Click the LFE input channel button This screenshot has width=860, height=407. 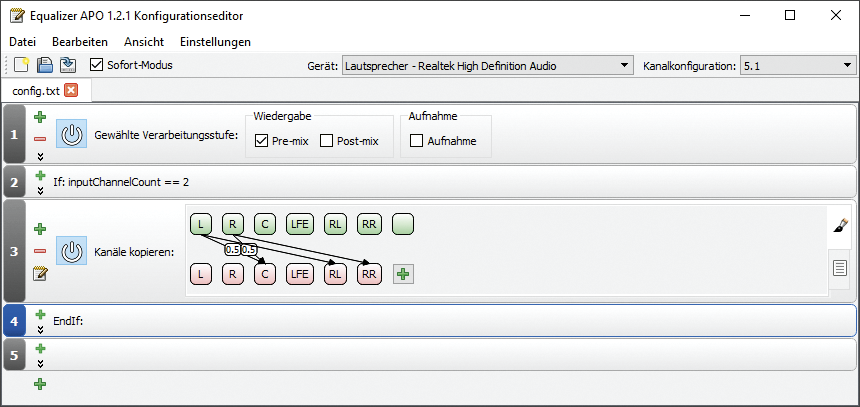click(x=299, y=224)
